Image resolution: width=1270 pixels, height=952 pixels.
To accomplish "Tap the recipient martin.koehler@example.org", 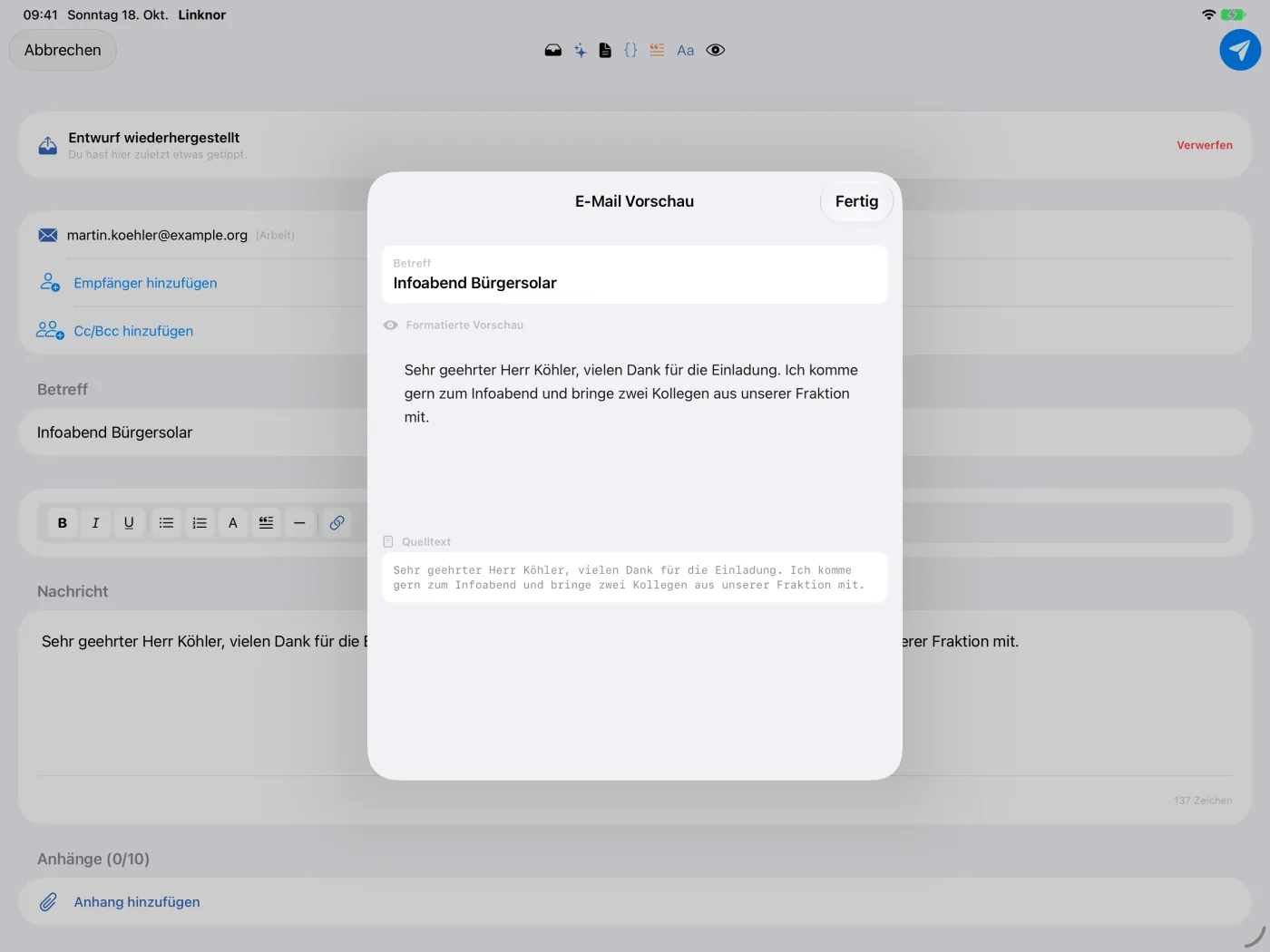I will [157, 235].
